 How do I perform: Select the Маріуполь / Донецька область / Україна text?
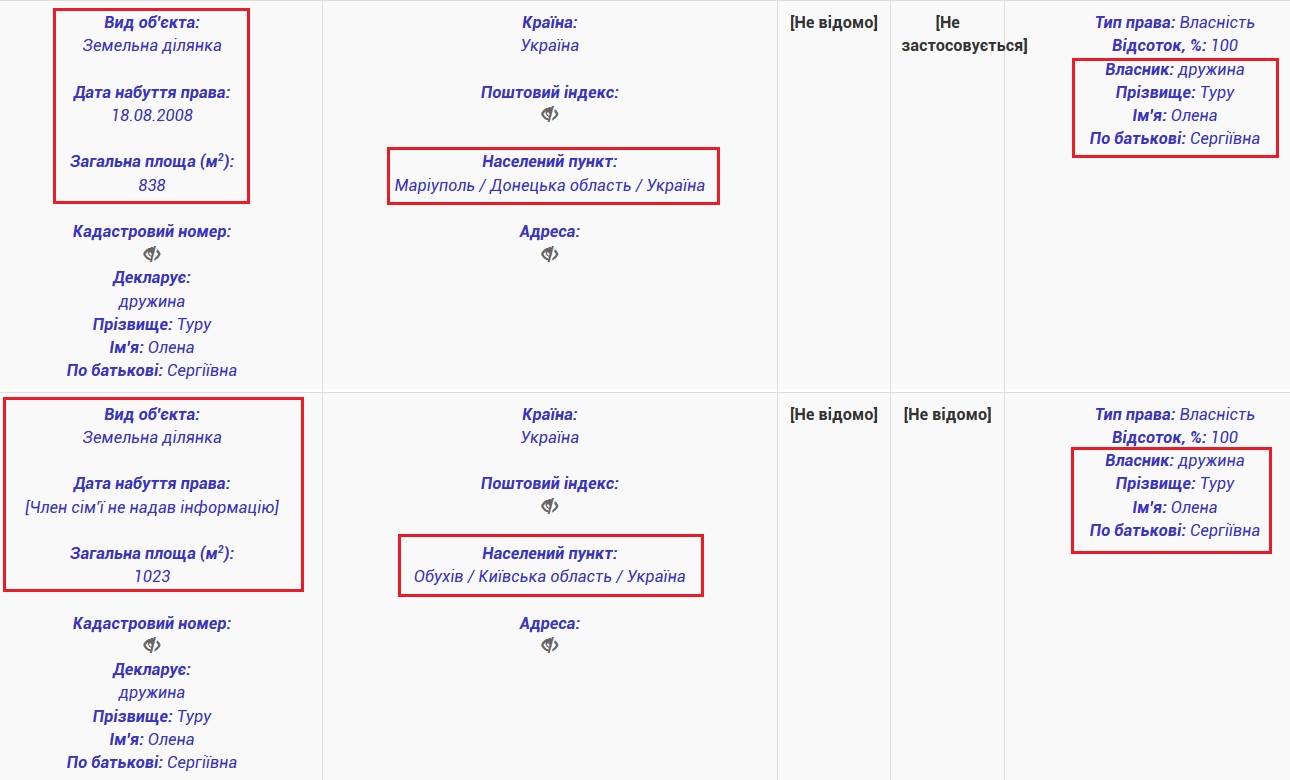click(550, 185)
